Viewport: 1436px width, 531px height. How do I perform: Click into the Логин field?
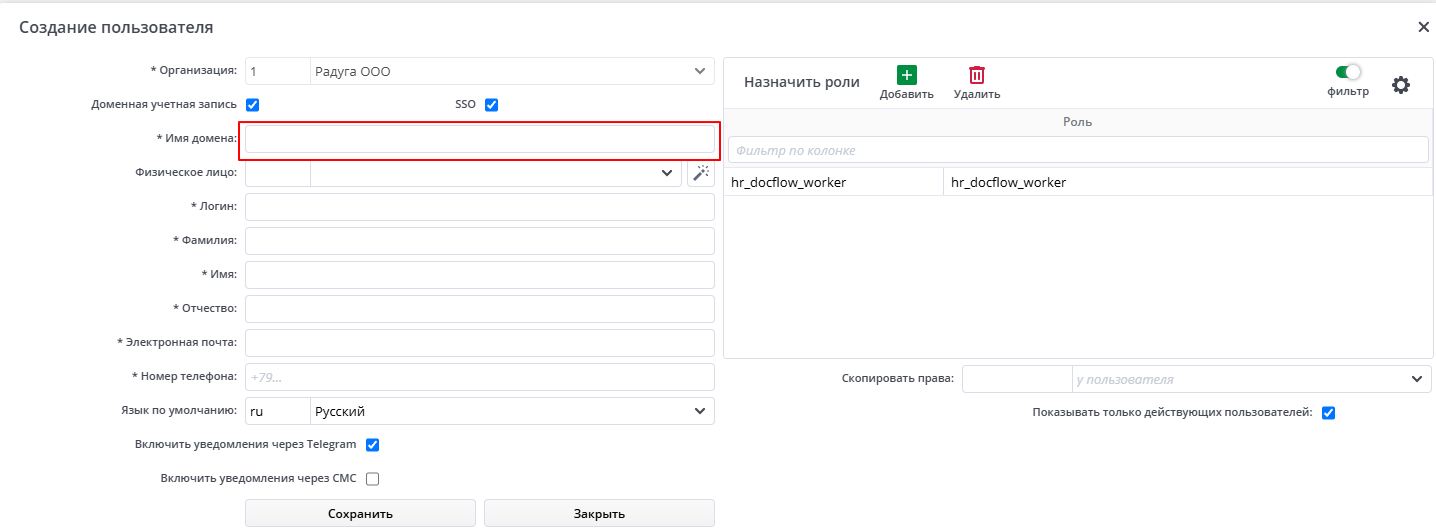[480, 207]
